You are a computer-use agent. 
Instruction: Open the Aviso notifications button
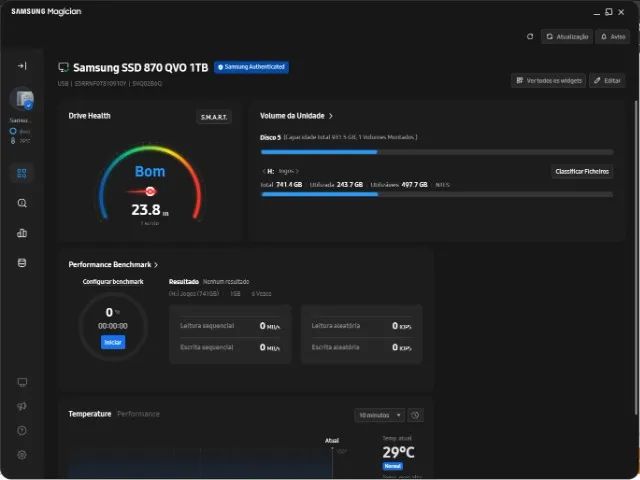click(613, 37)
